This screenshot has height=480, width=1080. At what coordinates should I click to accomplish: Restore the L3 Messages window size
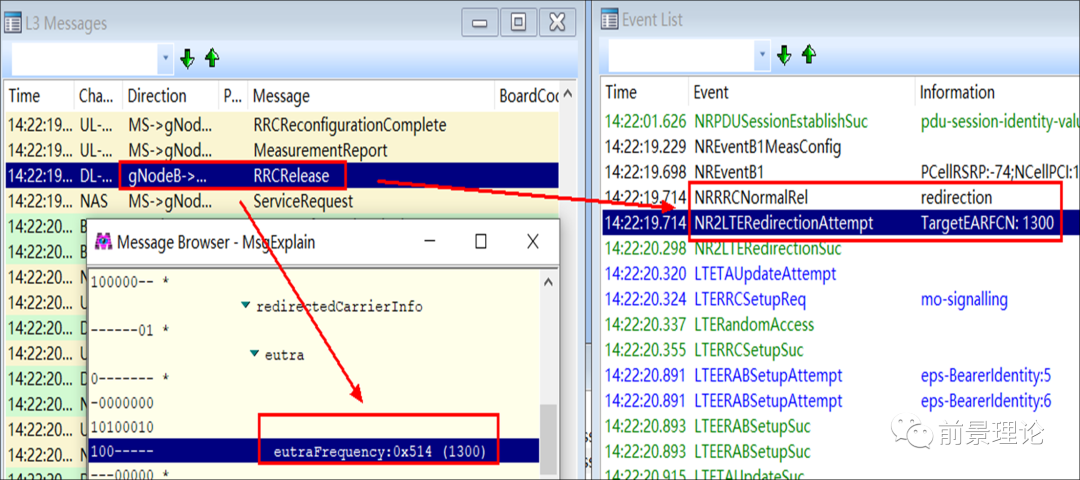pos(518,20)
